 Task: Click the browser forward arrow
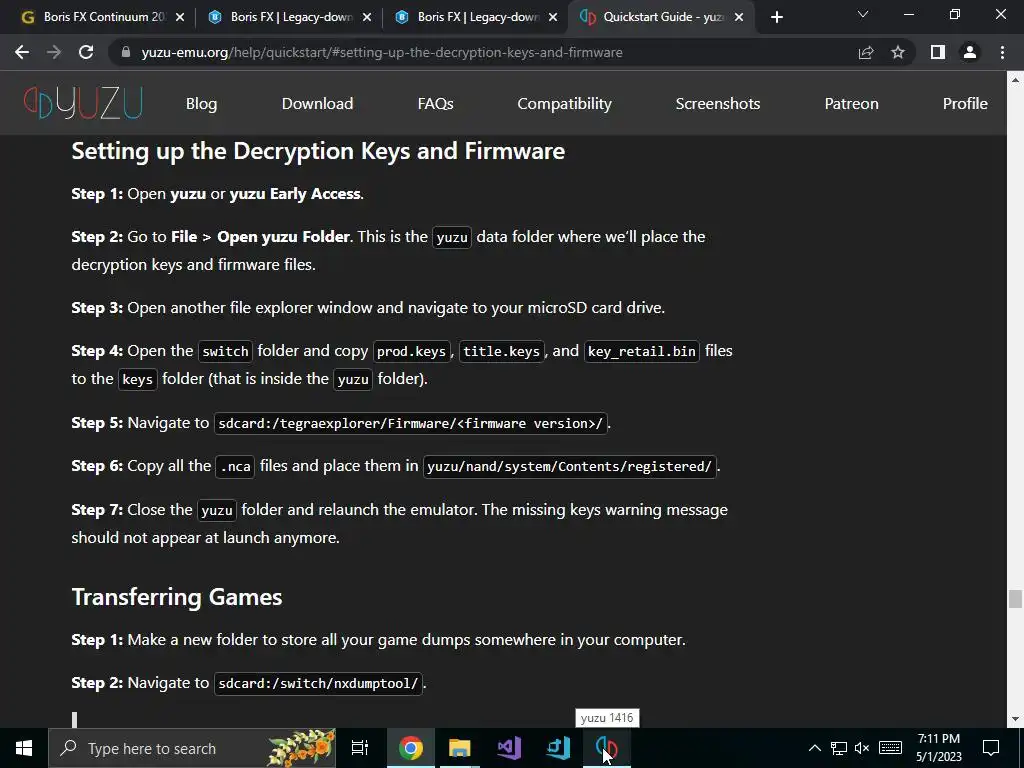54,52
